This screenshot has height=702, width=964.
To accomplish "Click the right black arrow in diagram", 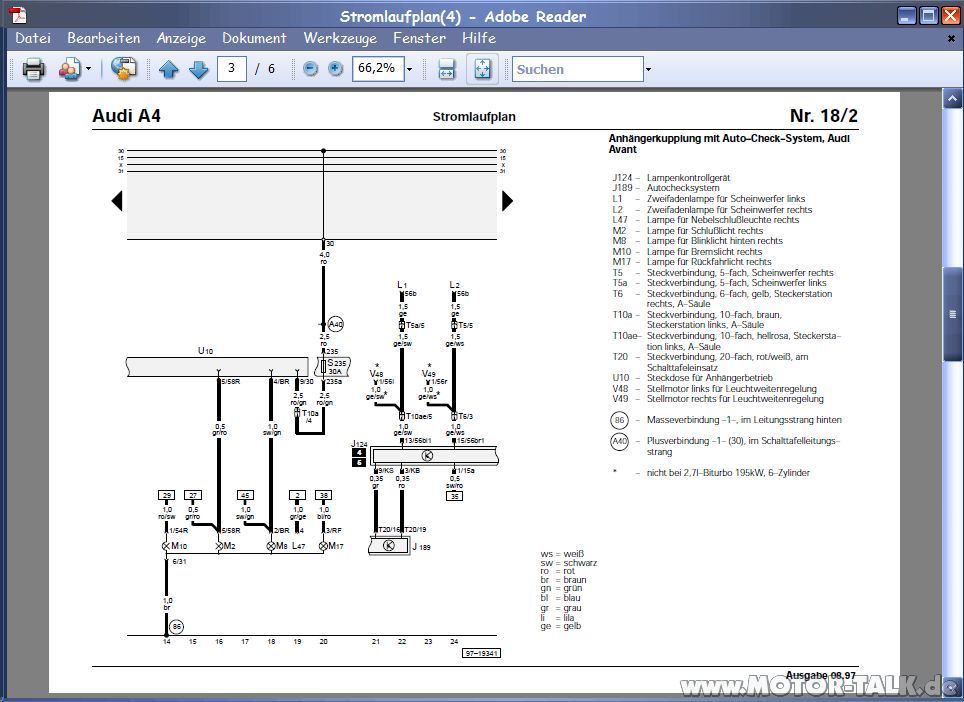I will click(507, 200).
